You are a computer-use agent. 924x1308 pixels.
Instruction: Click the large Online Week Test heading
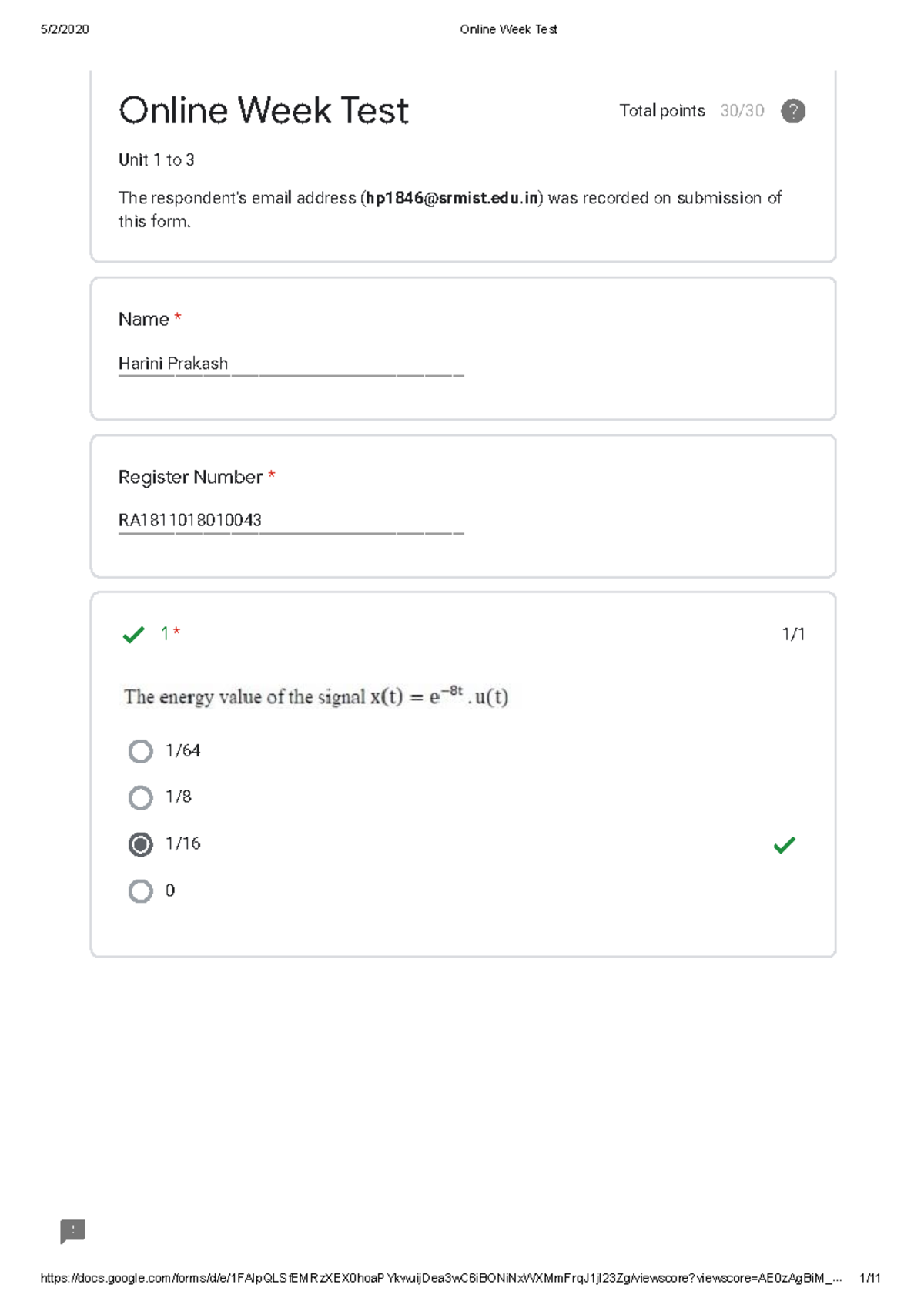pos(263,111)
